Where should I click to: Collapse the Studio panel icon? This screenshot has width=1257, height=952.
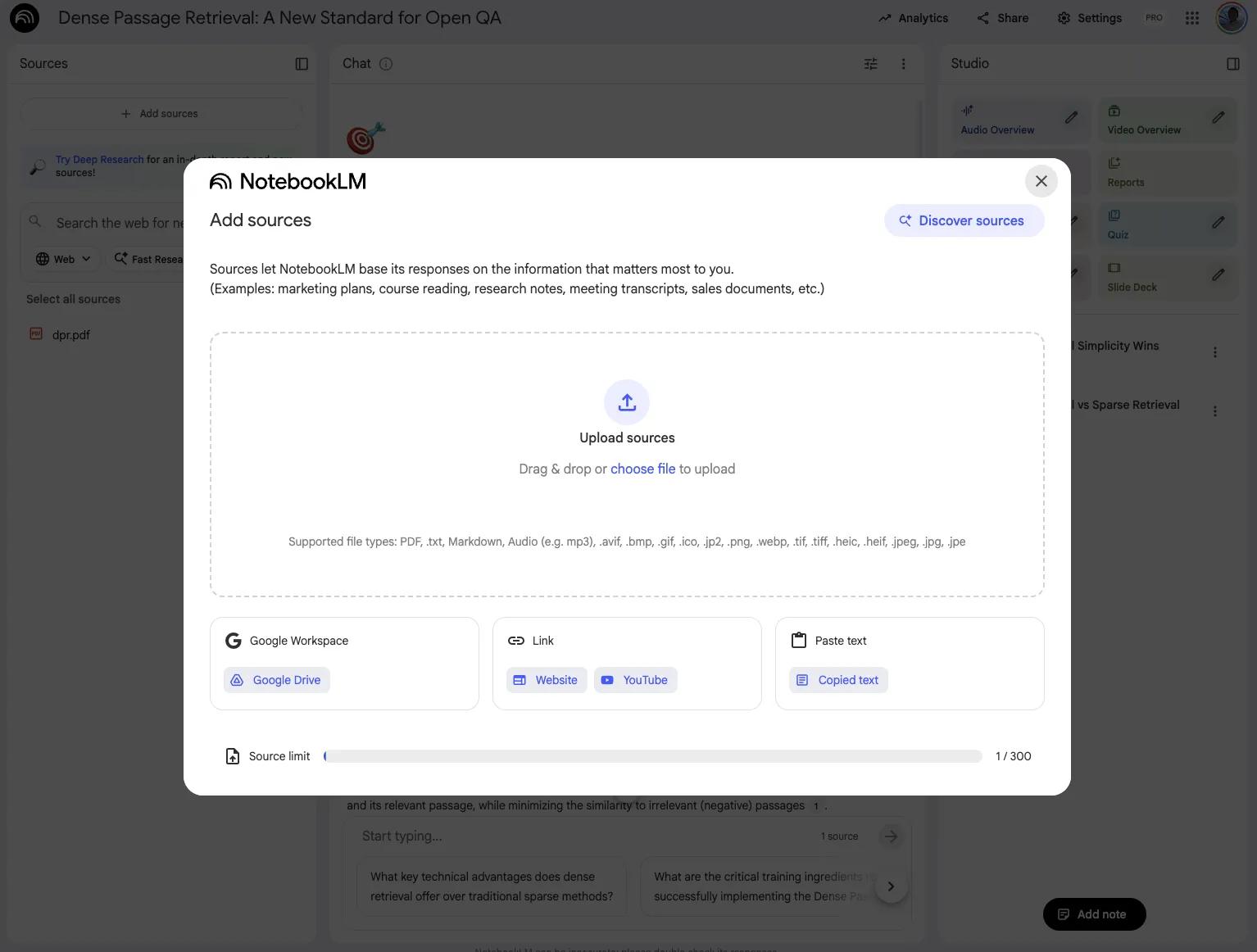1232,64
